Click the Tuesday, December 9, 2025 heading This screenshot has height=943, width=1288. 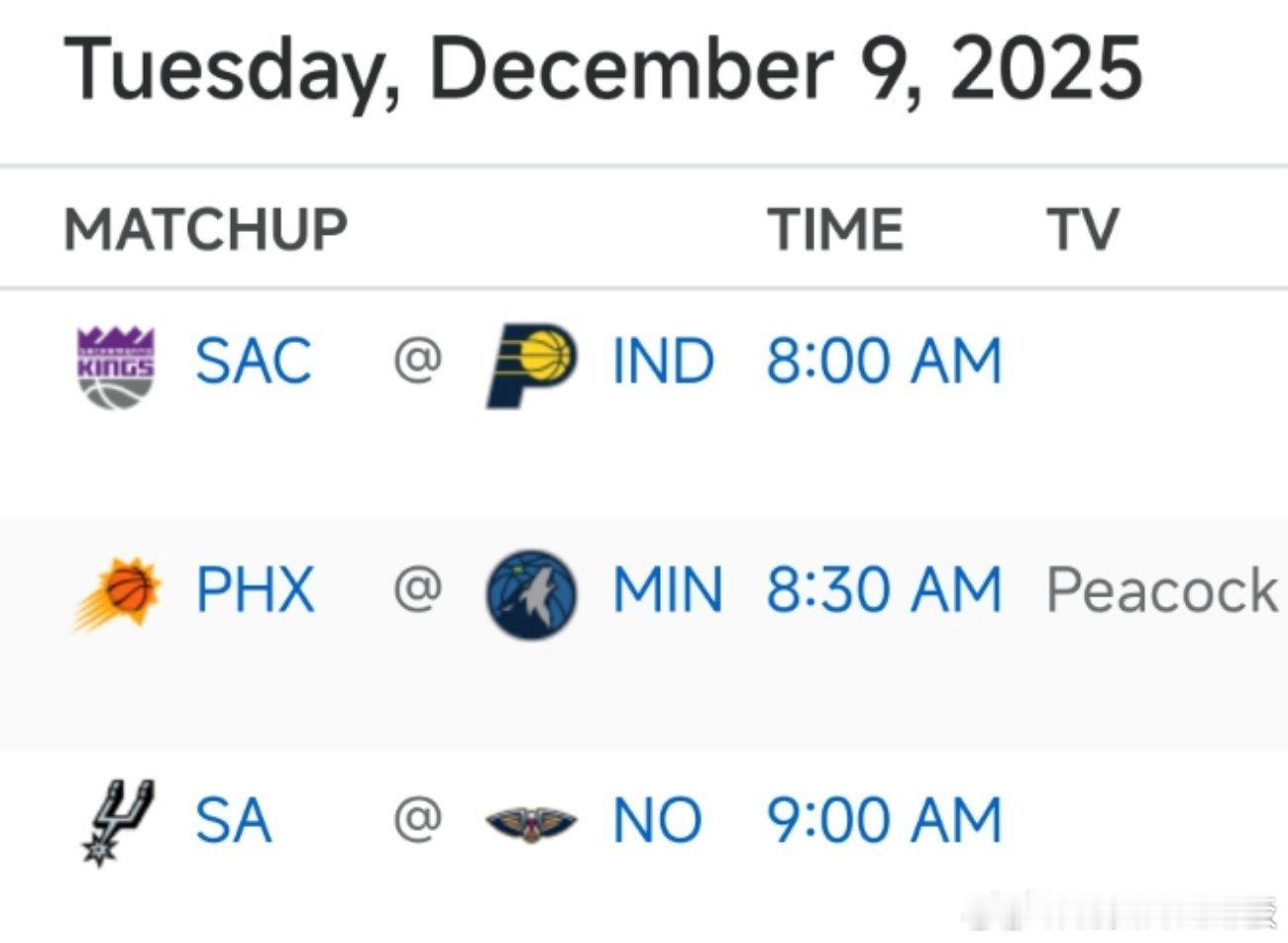click(602, 69)
